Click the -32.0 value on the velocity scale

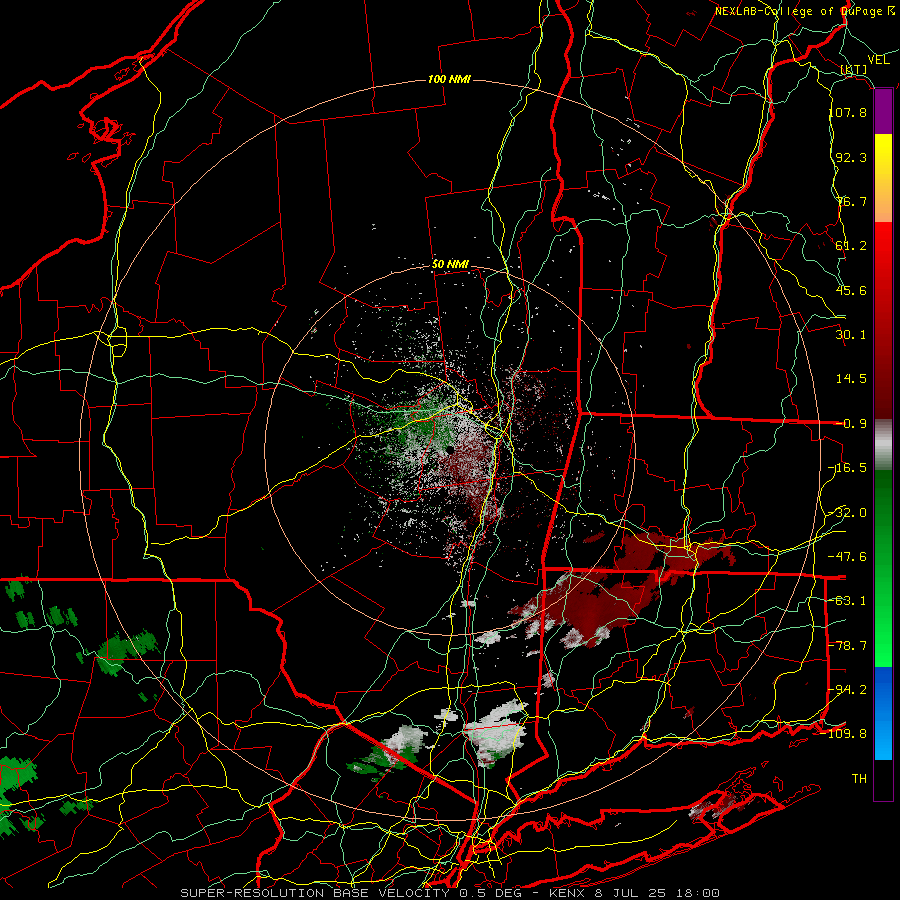847,513
